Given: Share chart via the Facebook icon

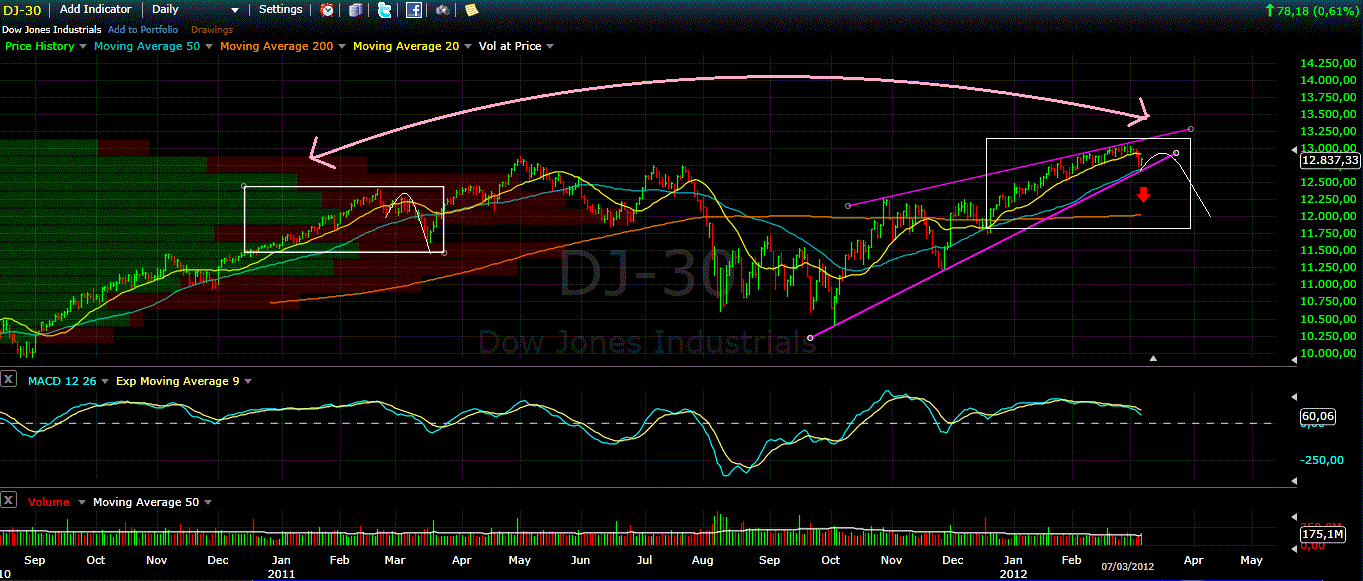Looking at the screenshot, I should pyautogui.click(x=414, y=10).
